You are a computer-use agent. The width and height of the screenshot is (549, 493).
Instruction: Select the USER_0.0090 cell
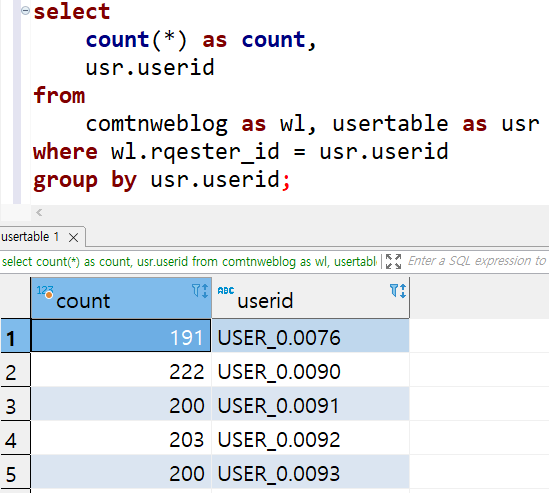(x=310, y=370)
